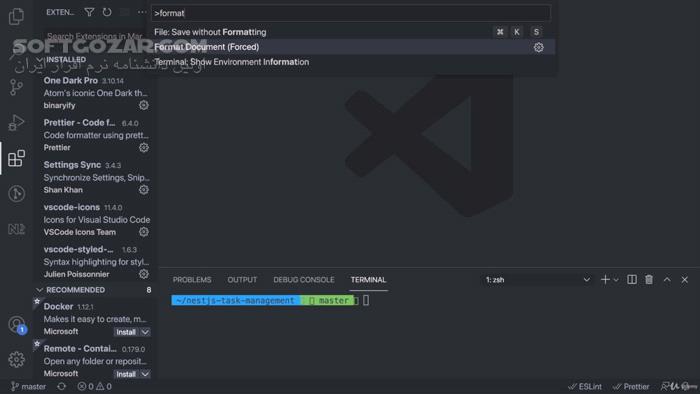
Task: Switch to the PROBLEMS tab
Action: 192,280
